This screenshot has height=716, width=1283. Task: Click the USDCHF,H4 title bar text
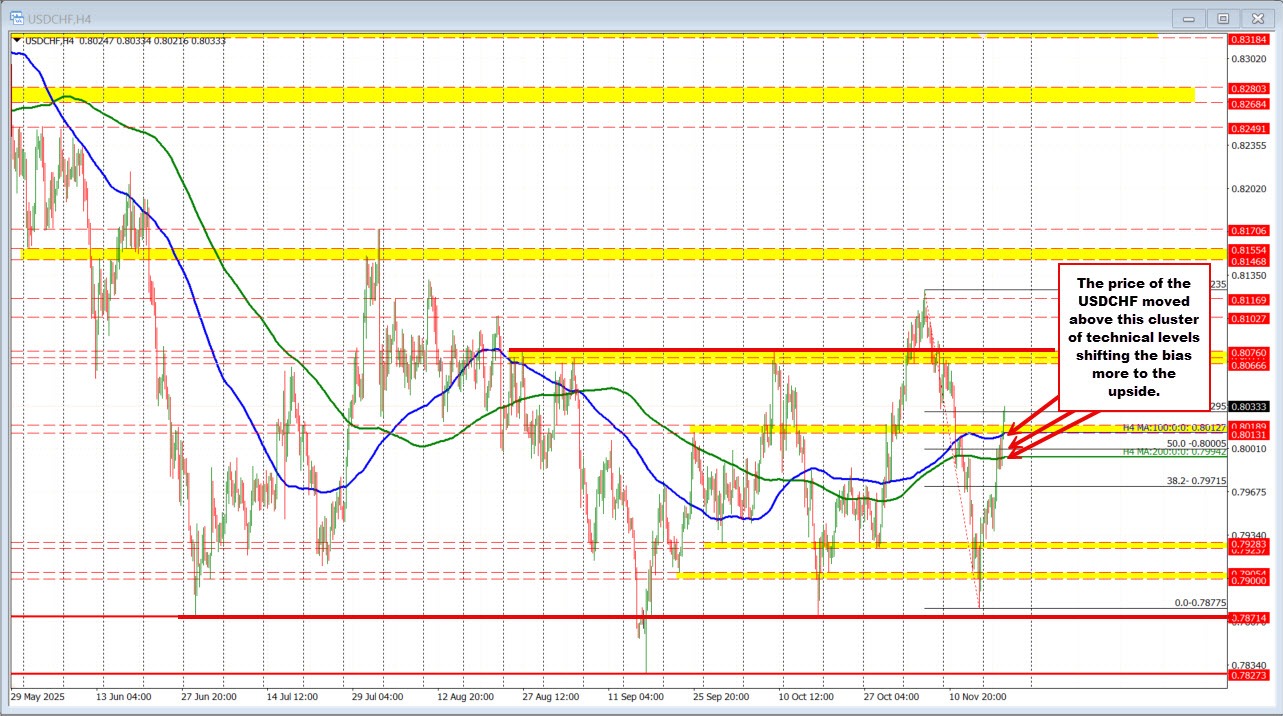pyautogui.click(x=60, y=17)
